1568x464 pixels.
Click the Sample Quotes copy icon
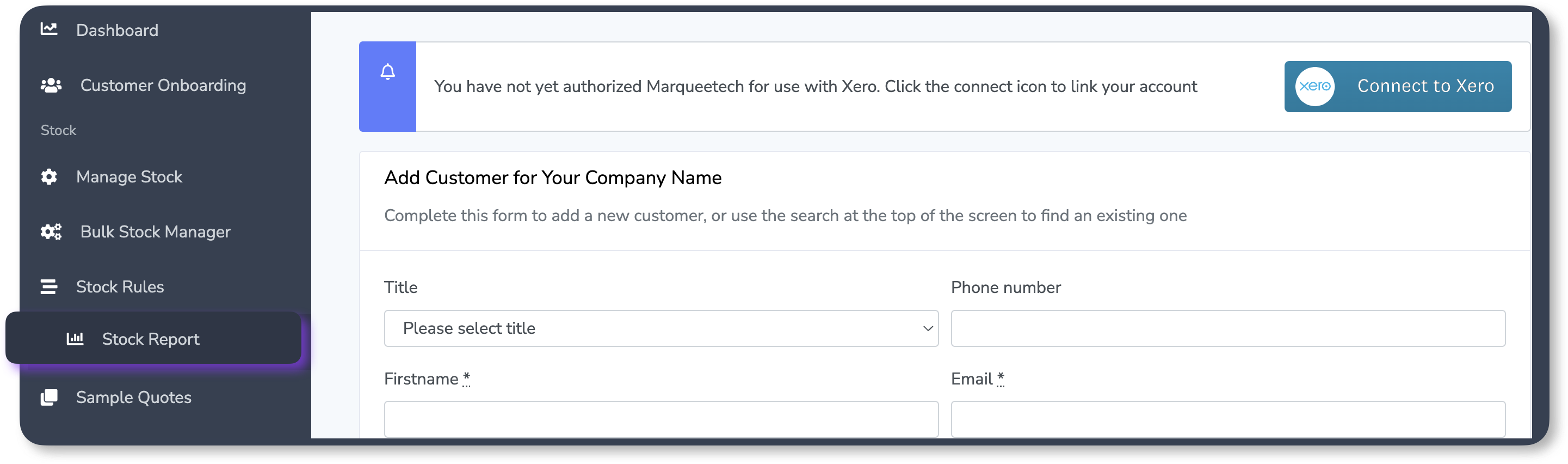pos(49,397)
